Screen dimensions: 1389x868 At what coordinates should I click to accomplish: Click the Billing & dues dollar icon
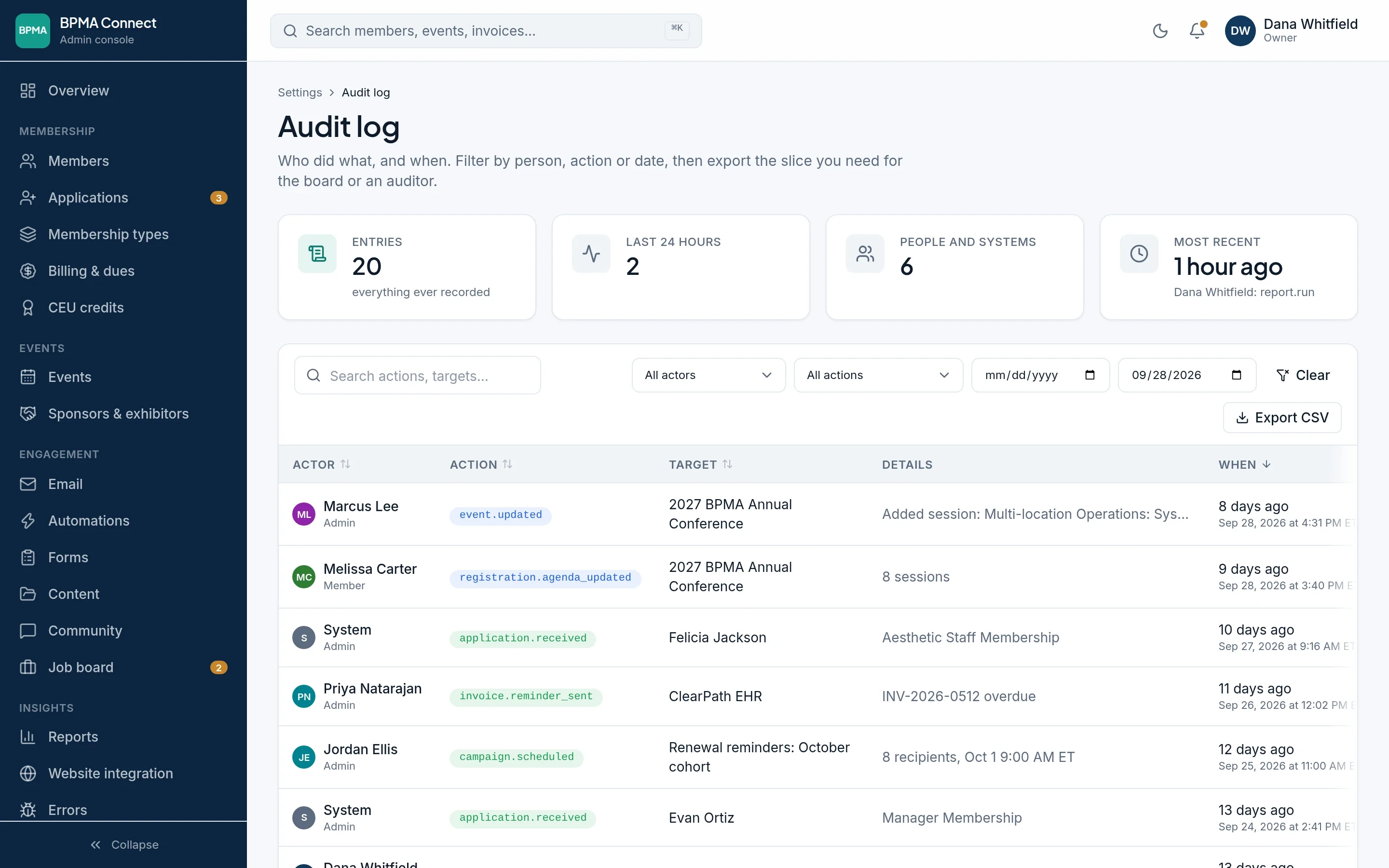tap(27, 271)
